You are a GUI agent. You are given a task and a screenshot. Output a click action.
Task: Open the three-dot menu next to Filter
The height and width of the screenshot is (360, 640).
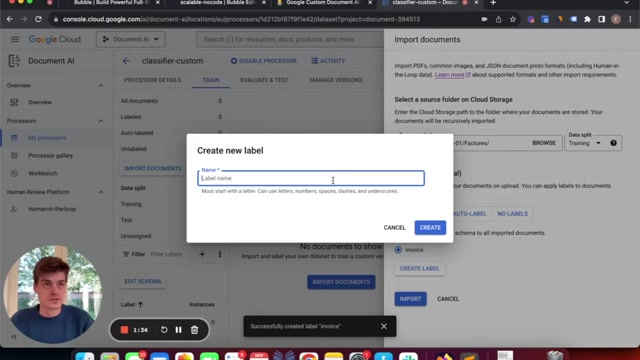pos(220,254)
